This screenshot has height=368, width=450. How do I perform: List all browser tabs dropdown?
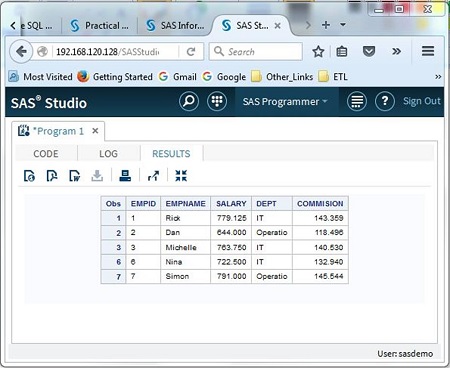(x=343, y=25)
